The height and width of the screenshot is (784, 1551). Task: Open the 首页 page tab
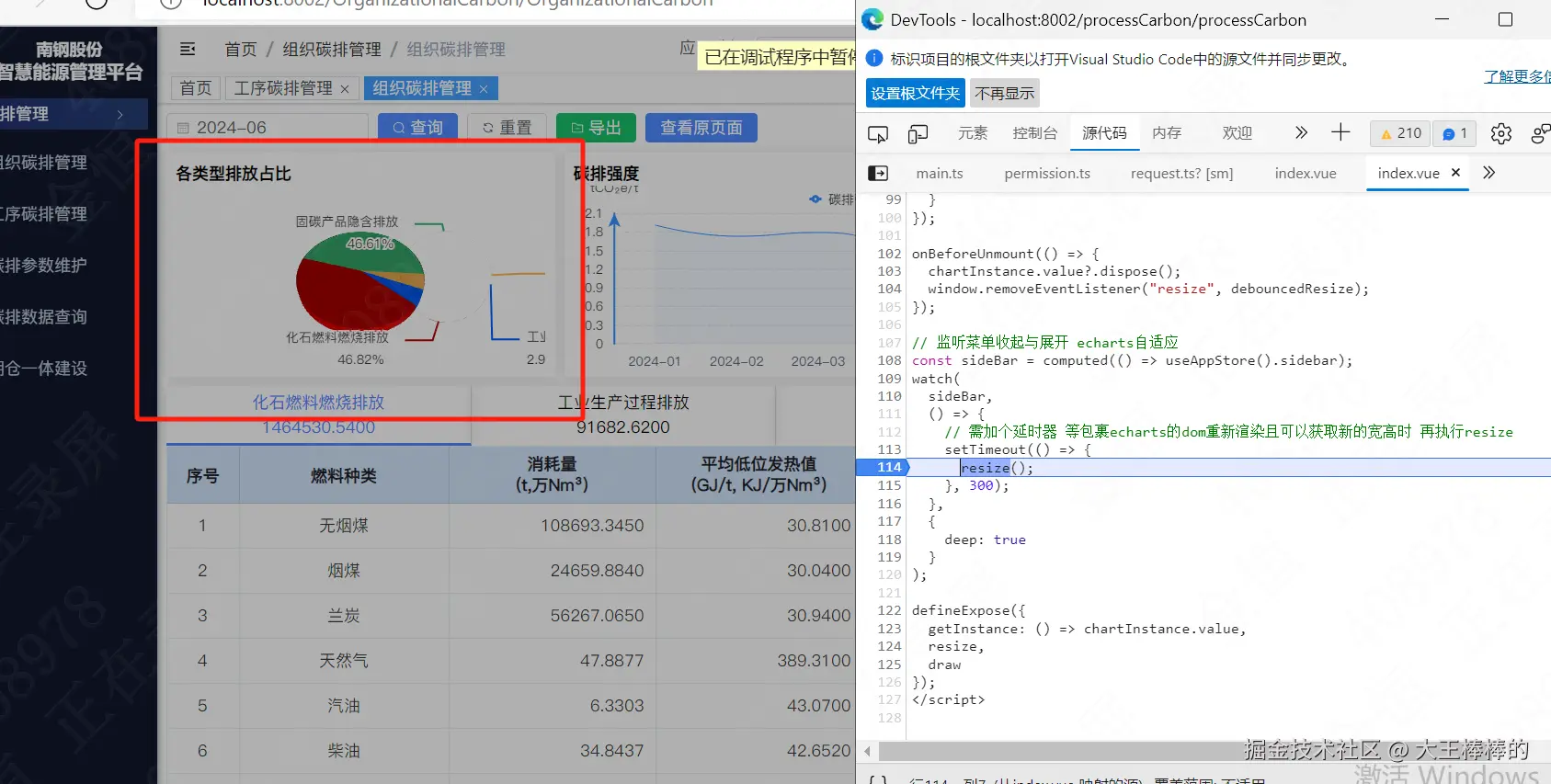pos(195,88)
